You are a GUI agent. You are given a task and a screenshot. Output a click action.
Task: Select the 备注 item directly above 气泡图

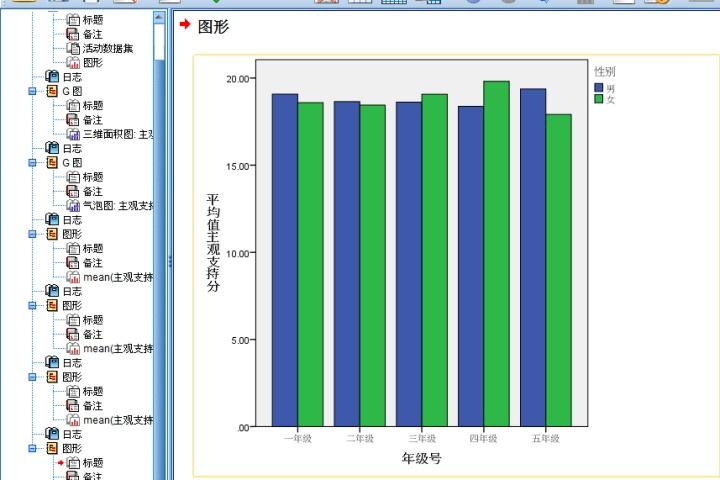coord(92,192)
